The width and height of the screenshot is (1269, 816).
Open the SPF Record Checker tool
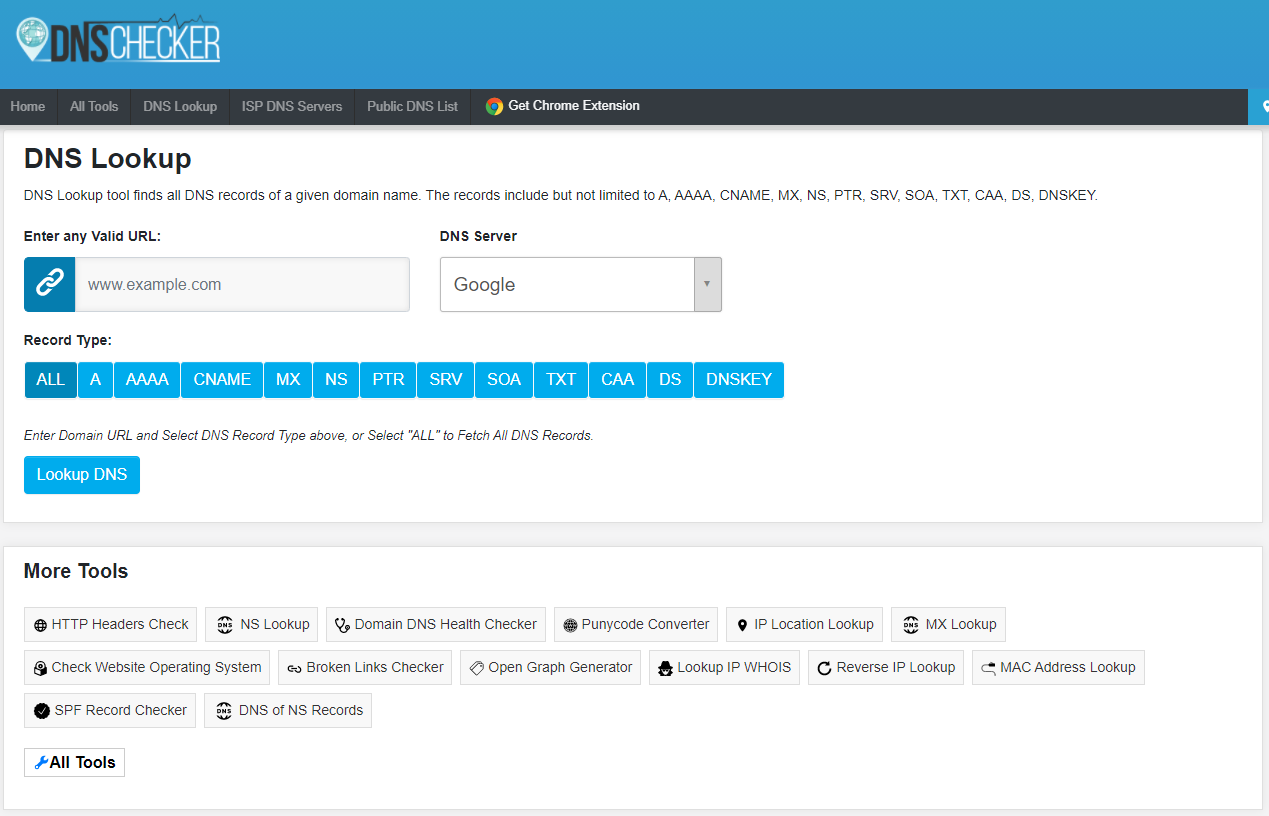(x=110, y=710)
